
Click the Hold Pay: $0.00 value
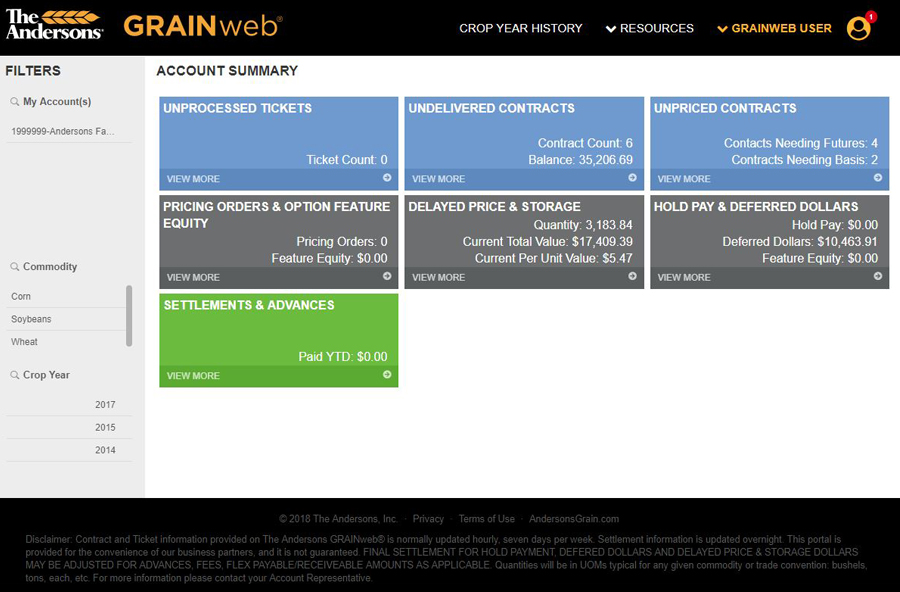click(x=835, y=225)
